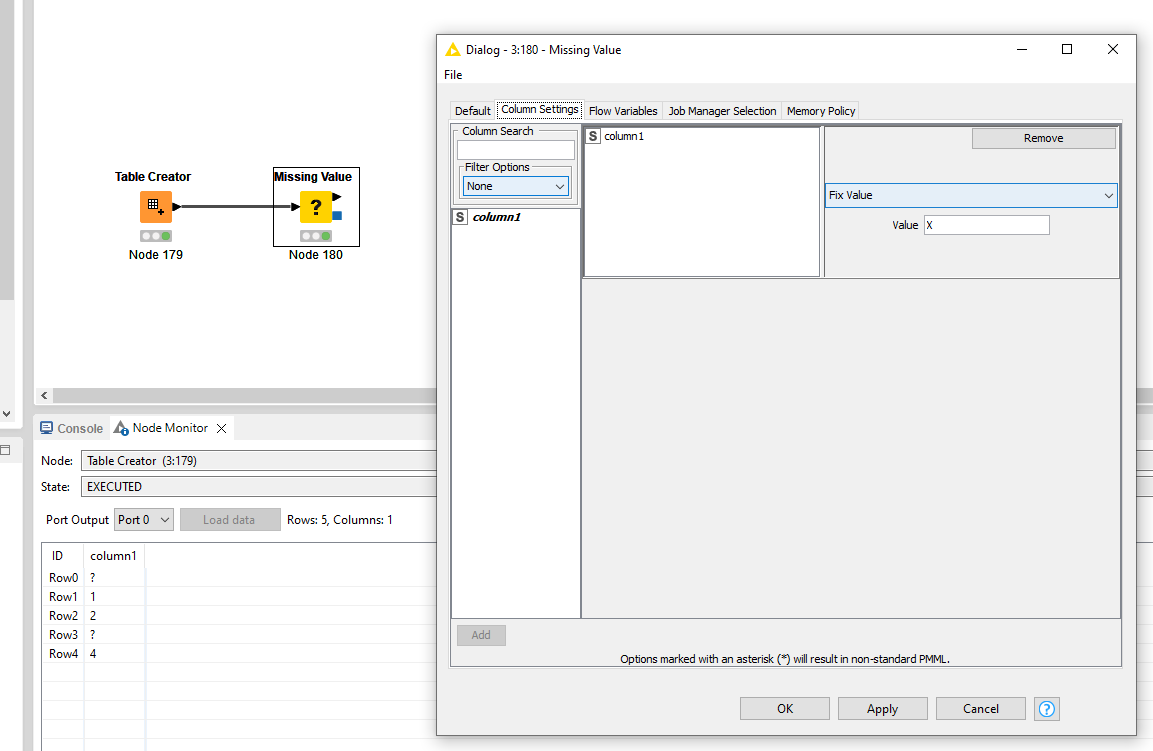Click the Missing Value node question-mark icon
Screen dimensions: 1153x751
point(316,207)
